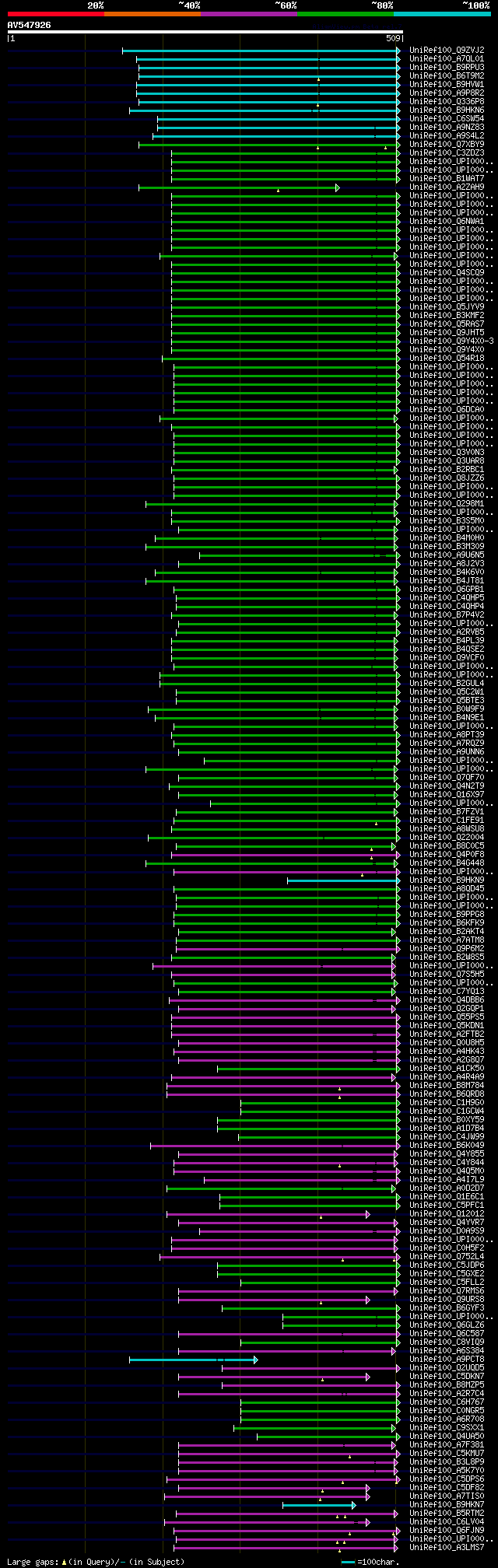Click the orange ~40% identity legend segment
This screenshot has height=1568, width=498.
tap(153, 14)
